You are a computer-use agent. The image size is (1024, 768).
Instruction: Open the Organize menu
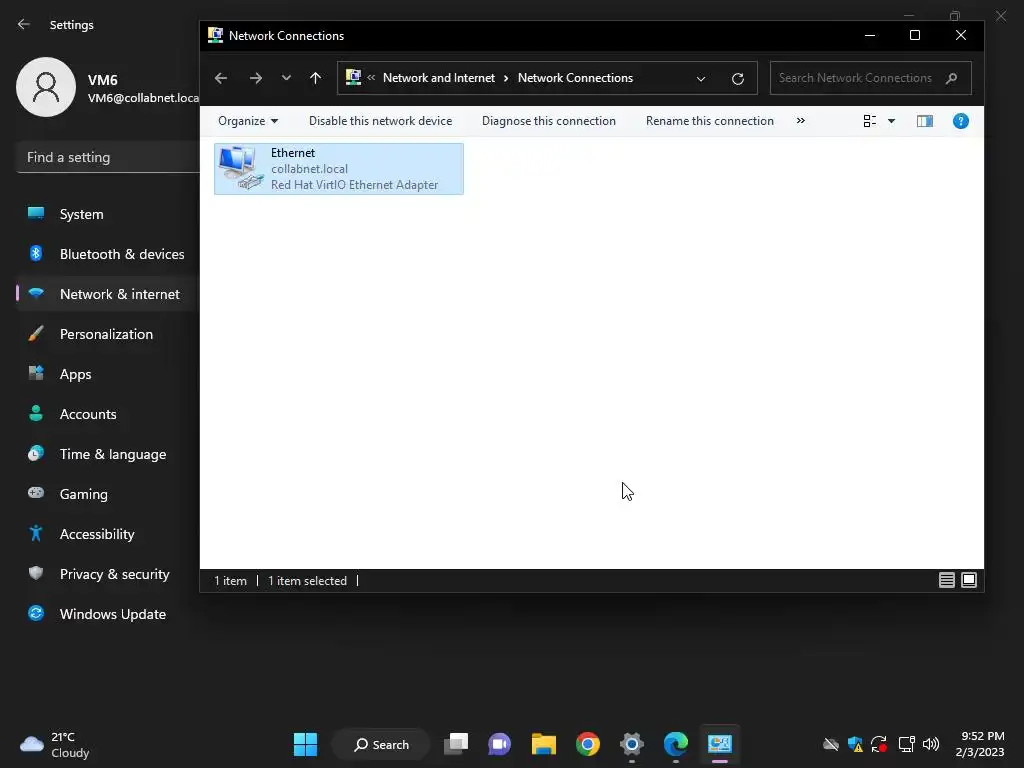tap(248, 121)
